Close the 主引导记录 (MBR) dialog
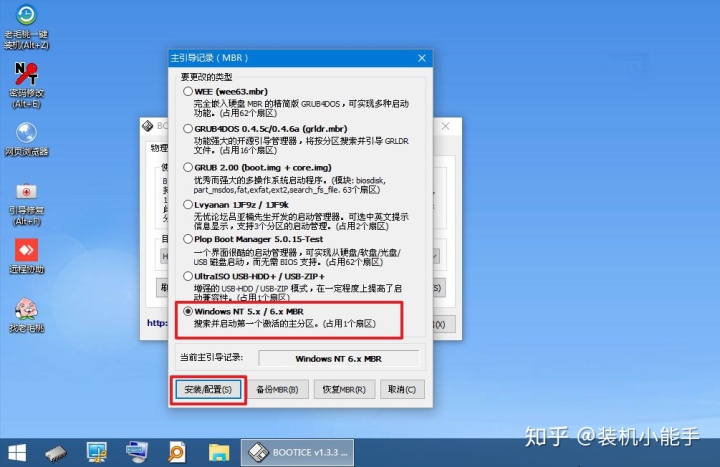The image size is (720, 467). 422,58
